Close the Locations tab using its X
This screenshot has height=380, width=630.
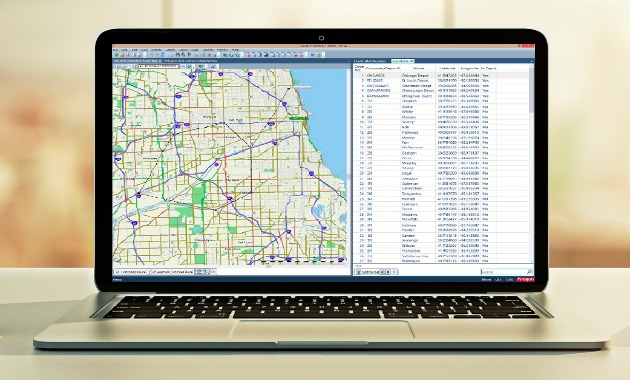412,61
